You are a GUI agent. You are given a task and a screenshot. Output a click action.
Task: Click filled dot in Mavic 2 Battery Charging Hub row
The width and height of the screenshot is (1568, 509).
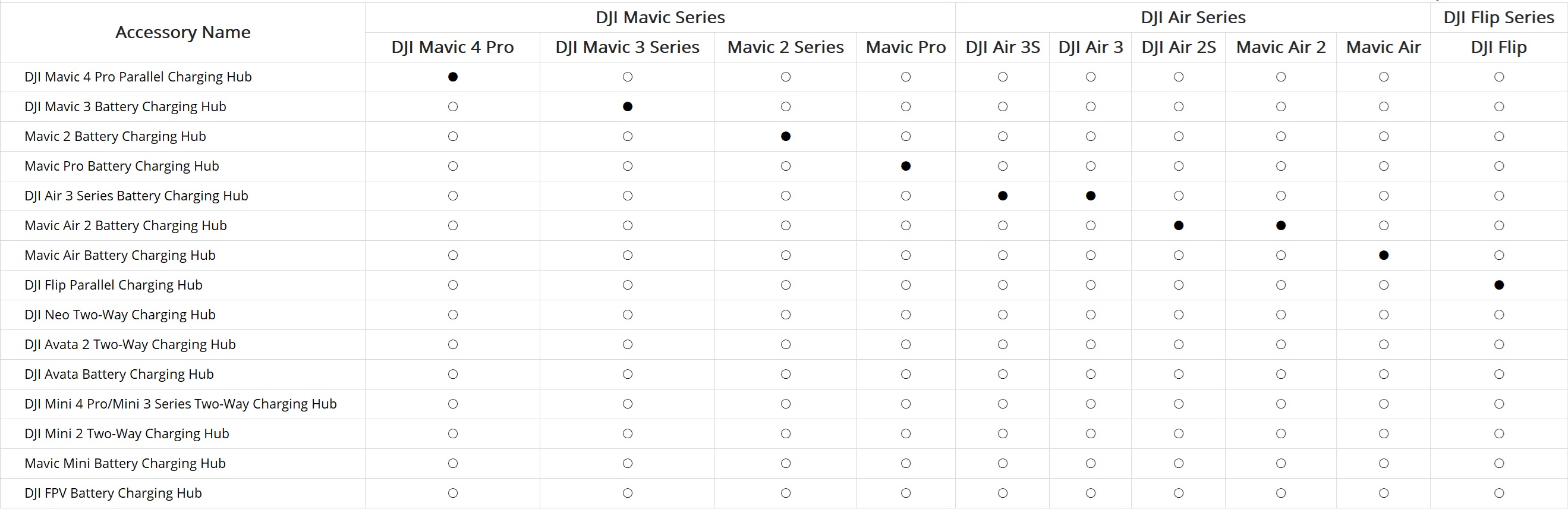point(786,136)
